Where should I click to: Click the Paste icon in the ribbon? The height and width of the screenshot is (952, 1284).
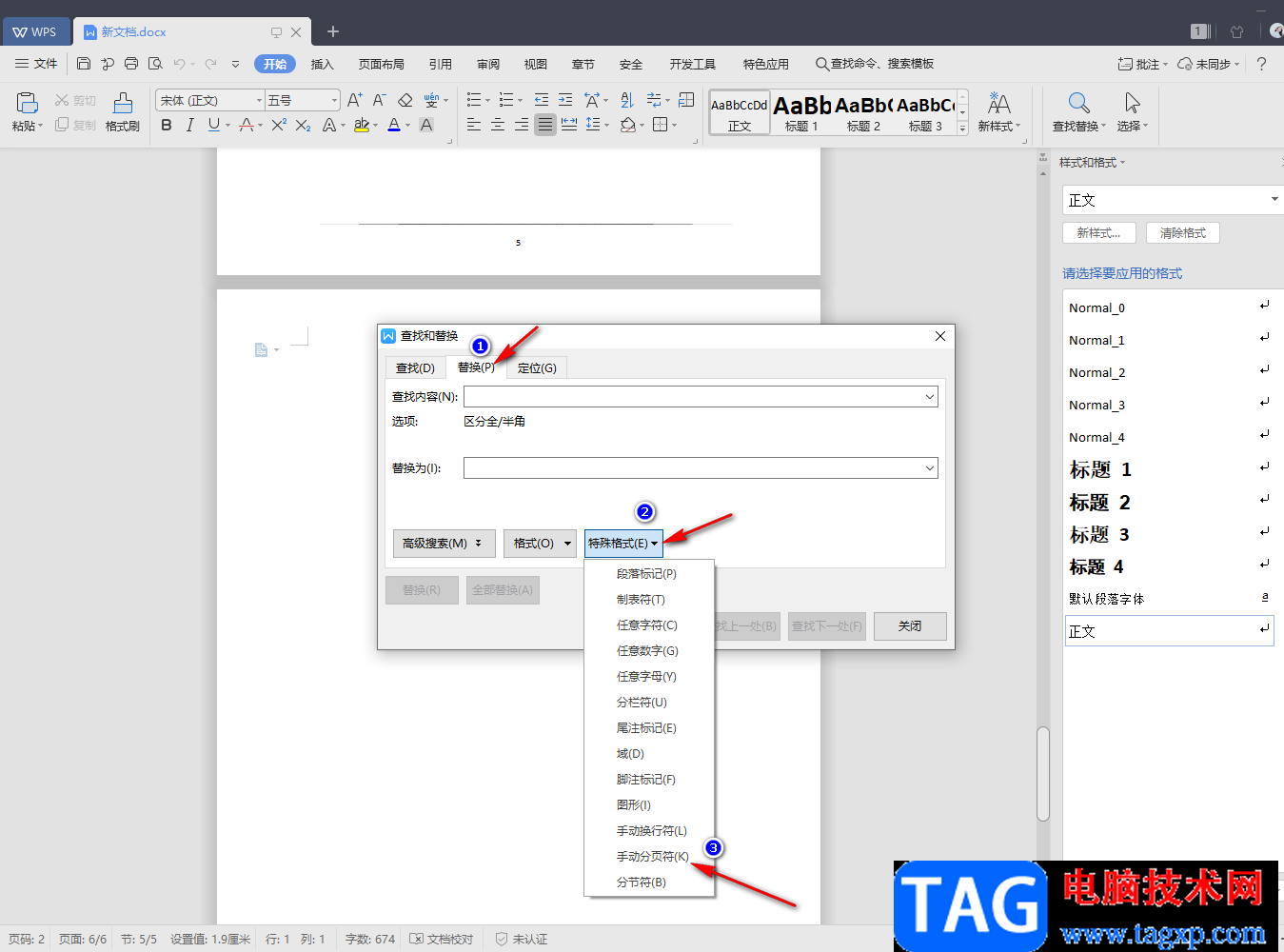click(27, 103)
